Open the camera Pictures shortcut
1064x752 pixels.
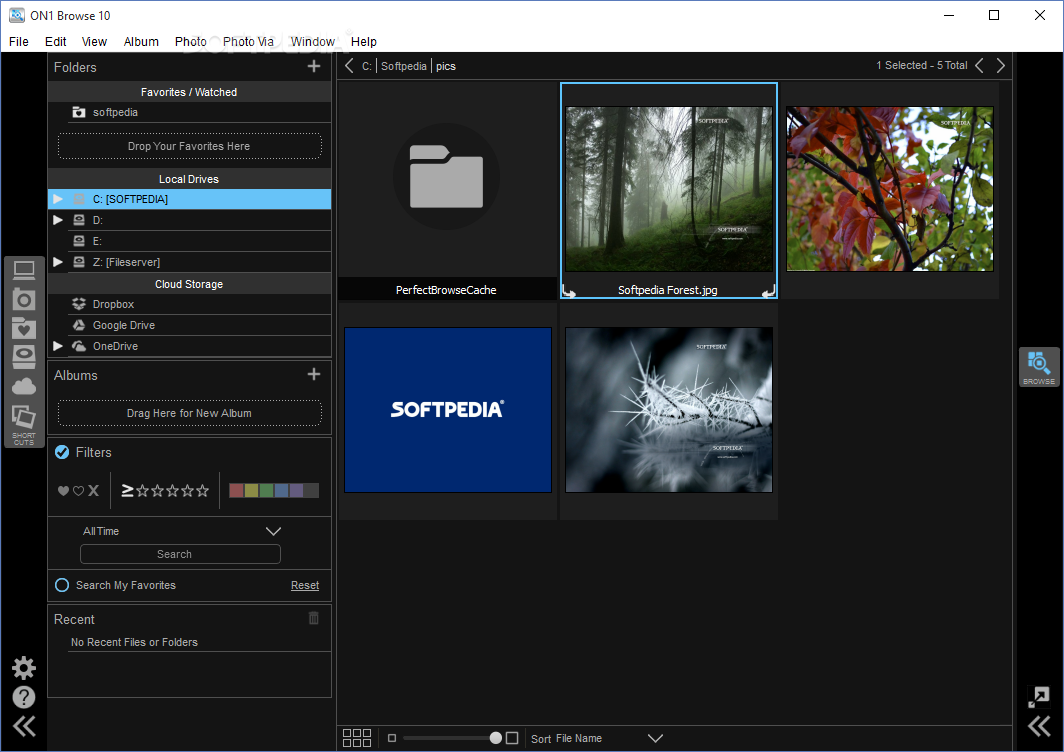(24, 299)
